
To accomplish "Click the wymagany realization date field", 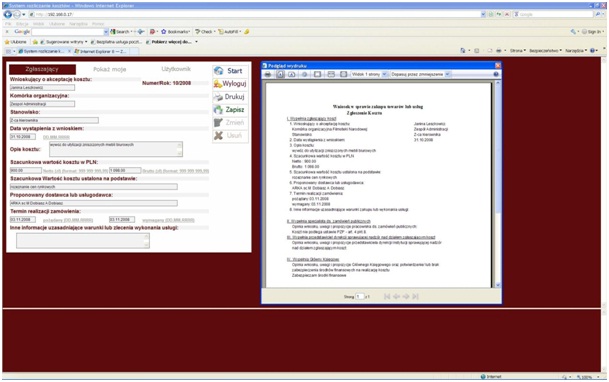I will coord(122,220).
